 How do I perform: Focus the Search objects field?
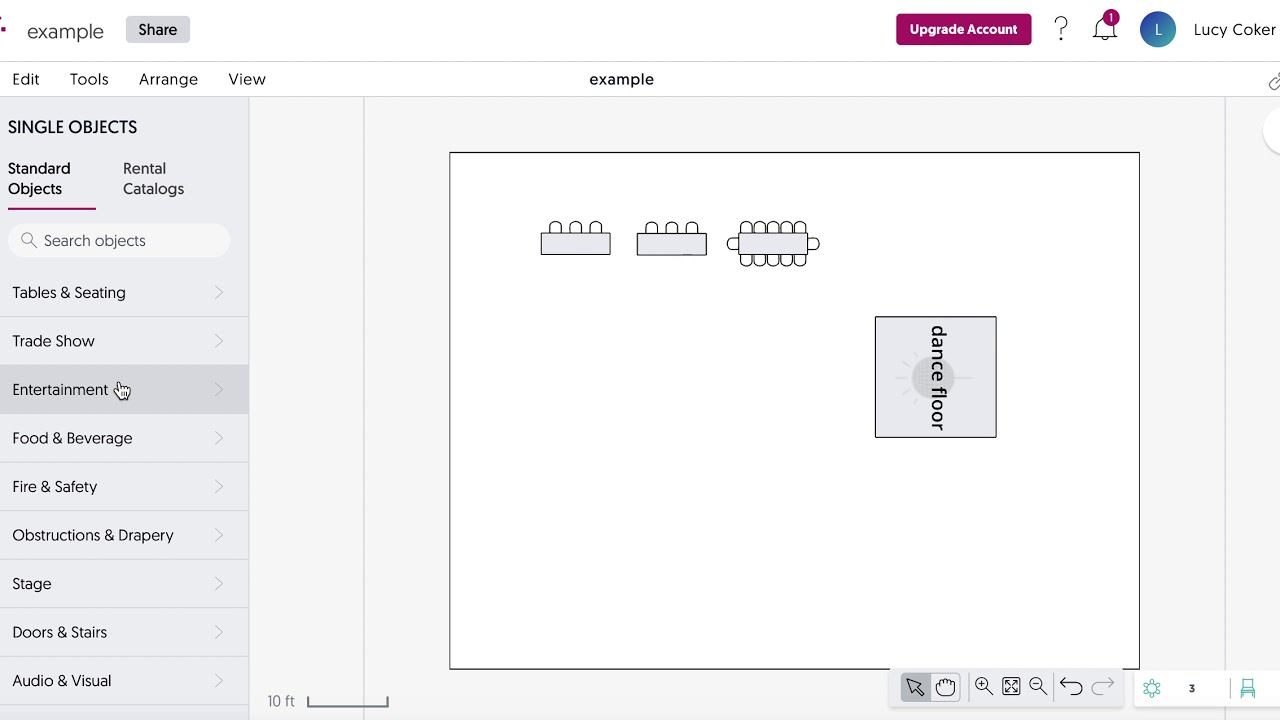(x=119, y=241)
